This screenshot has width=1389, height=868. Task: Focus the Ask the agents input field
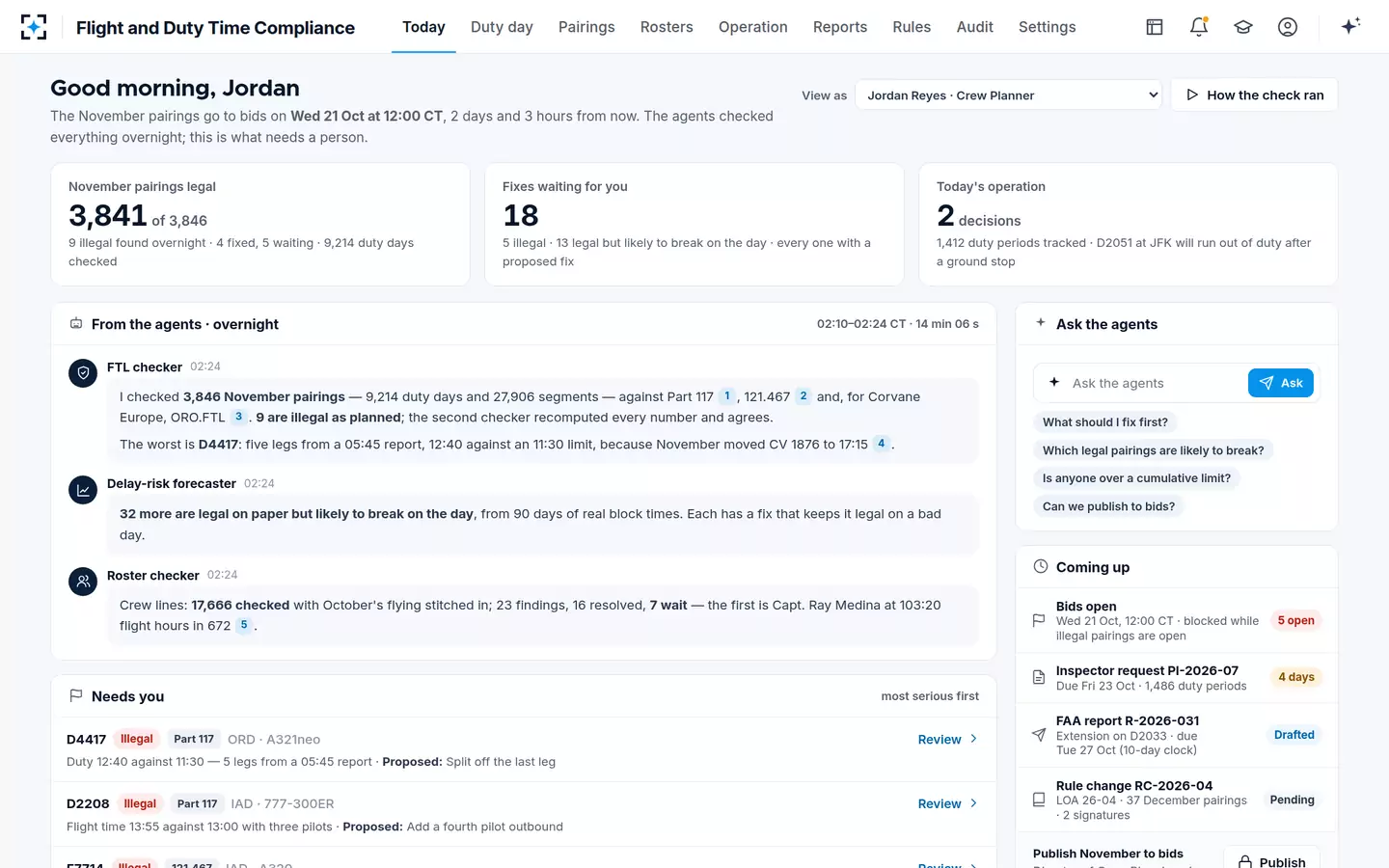(1154, 383)
